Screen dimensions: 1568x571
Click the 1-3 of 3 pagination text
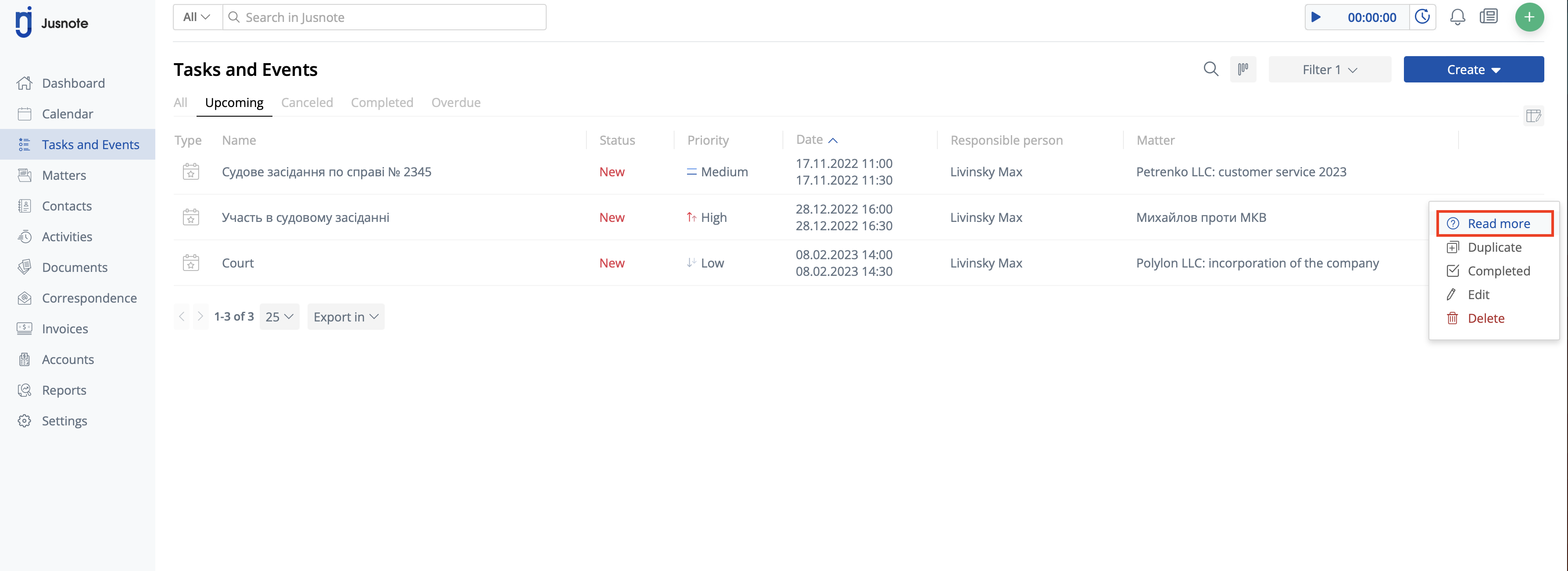234,317
